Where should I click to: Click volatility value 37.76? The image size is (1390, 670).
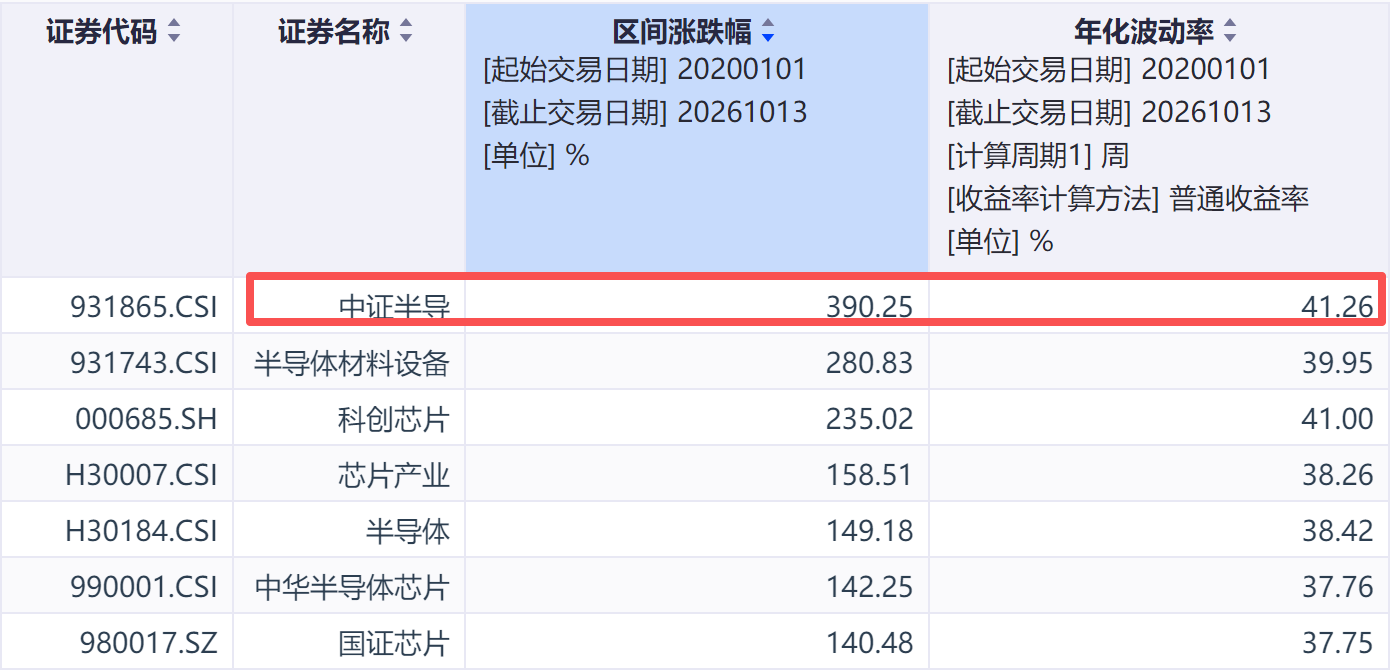click(1338, 587)
